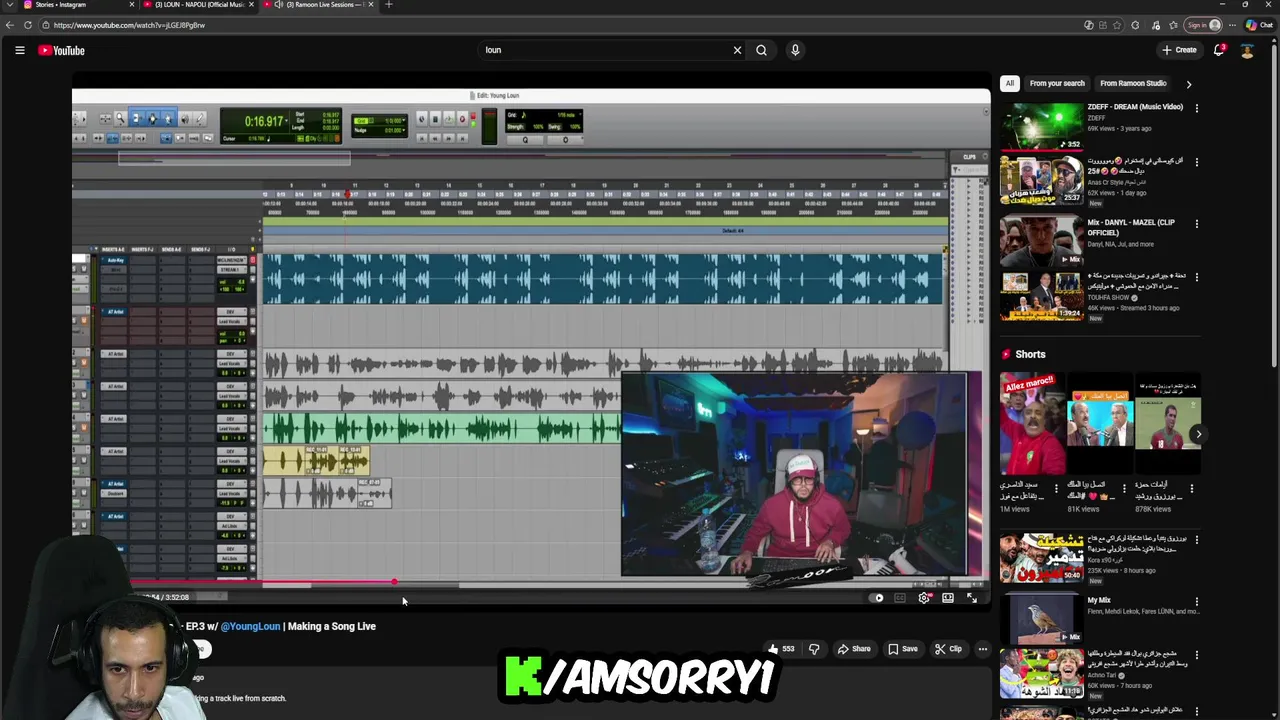Save the video with the Save button
This screenshot has height=720, width=1280.
(903, 649)
